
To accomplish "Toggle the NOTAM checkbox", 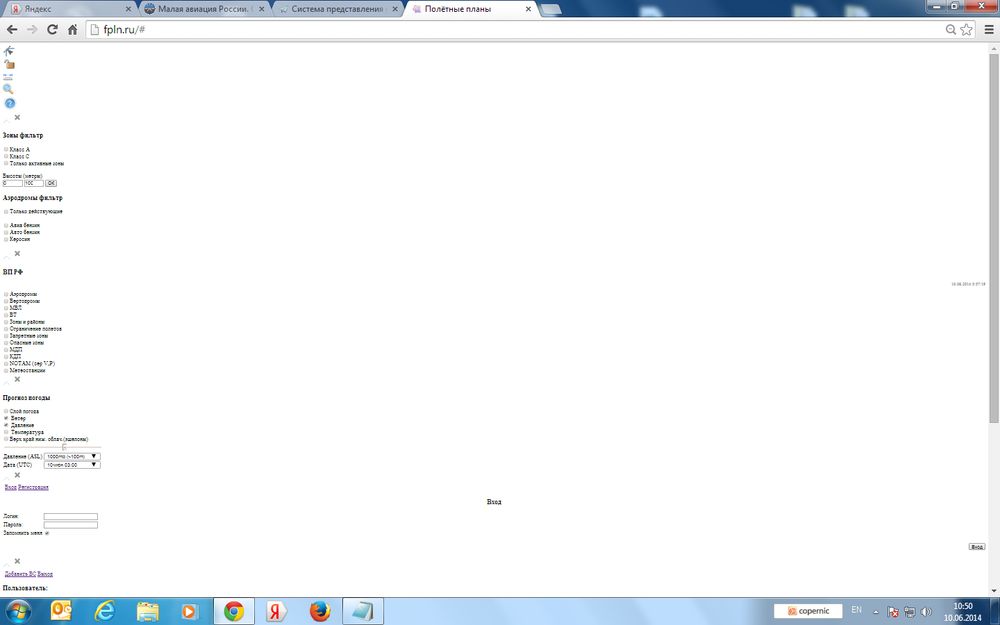I will tap(6, 363).
